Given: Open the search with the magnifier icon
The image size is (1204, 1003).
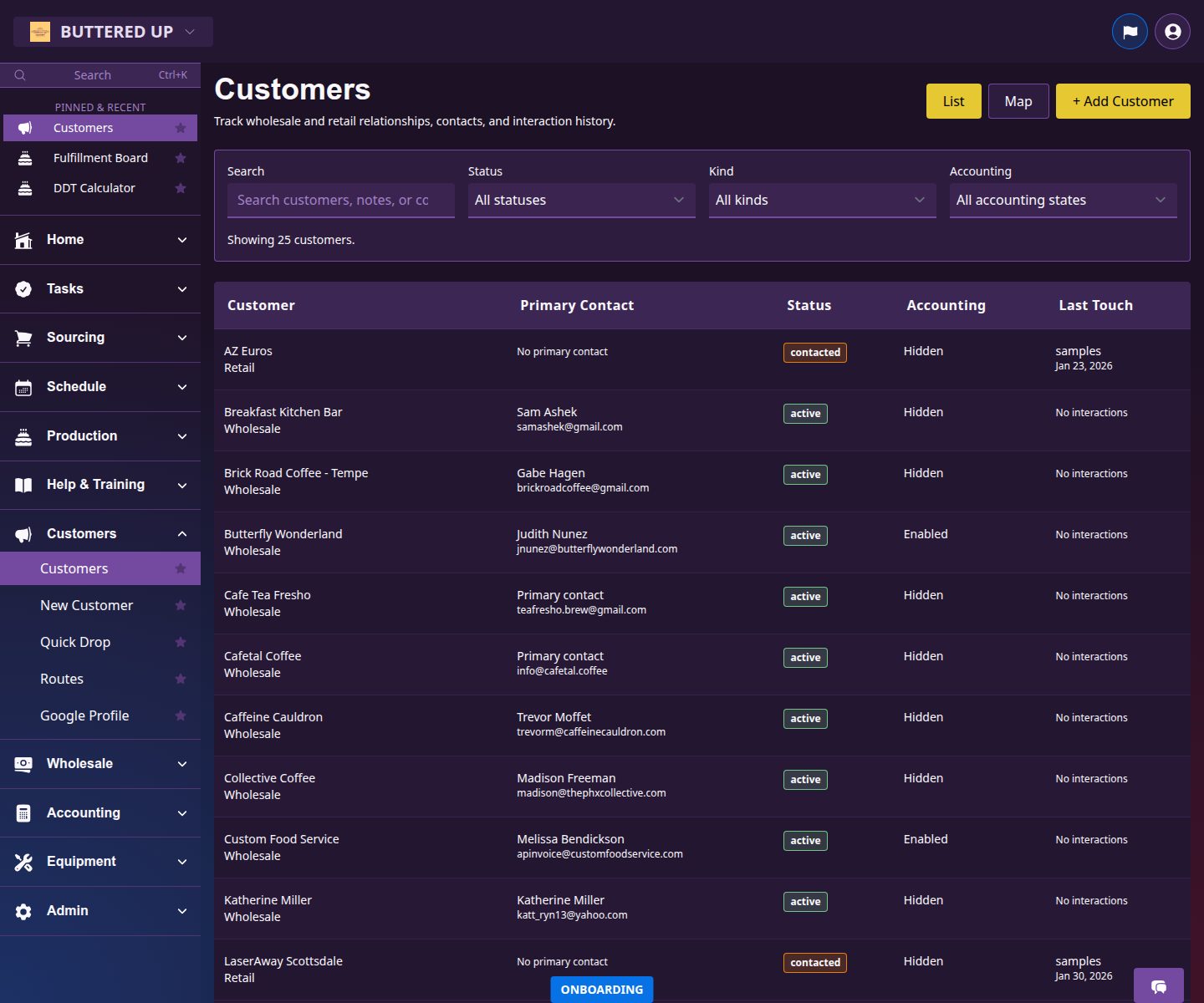Looking at the screenshot, I should (20, 74).
